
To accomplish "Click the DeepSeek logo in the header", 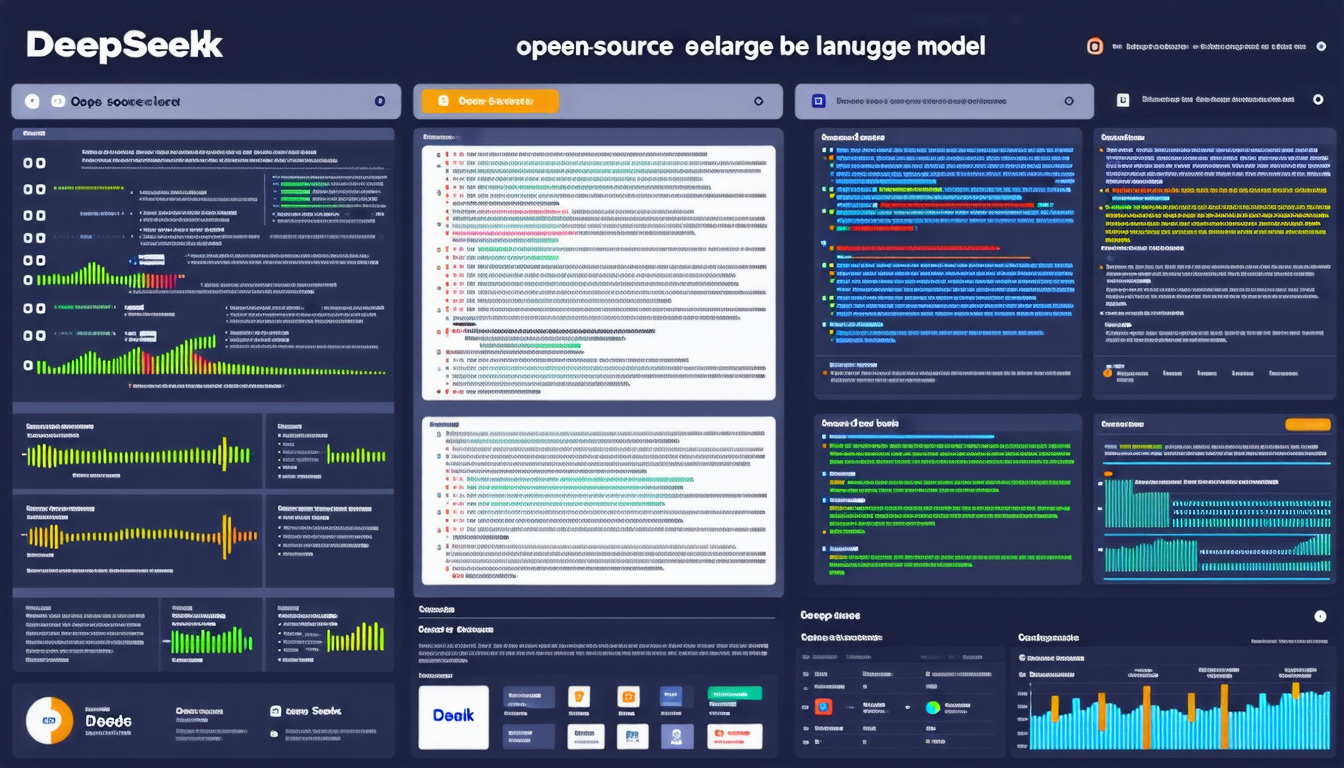I will [x=124, y=46].
